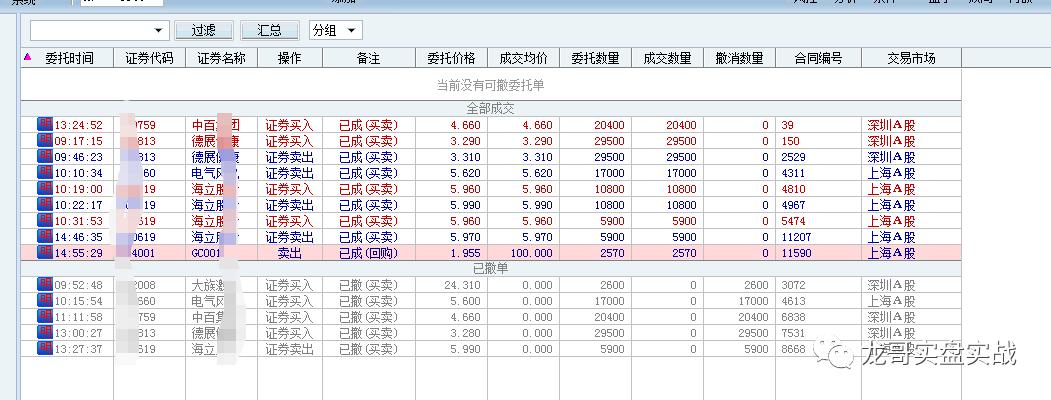Click contract number 11590
The height and width of the screenshot is (400, 1051).
pos(796,253)
